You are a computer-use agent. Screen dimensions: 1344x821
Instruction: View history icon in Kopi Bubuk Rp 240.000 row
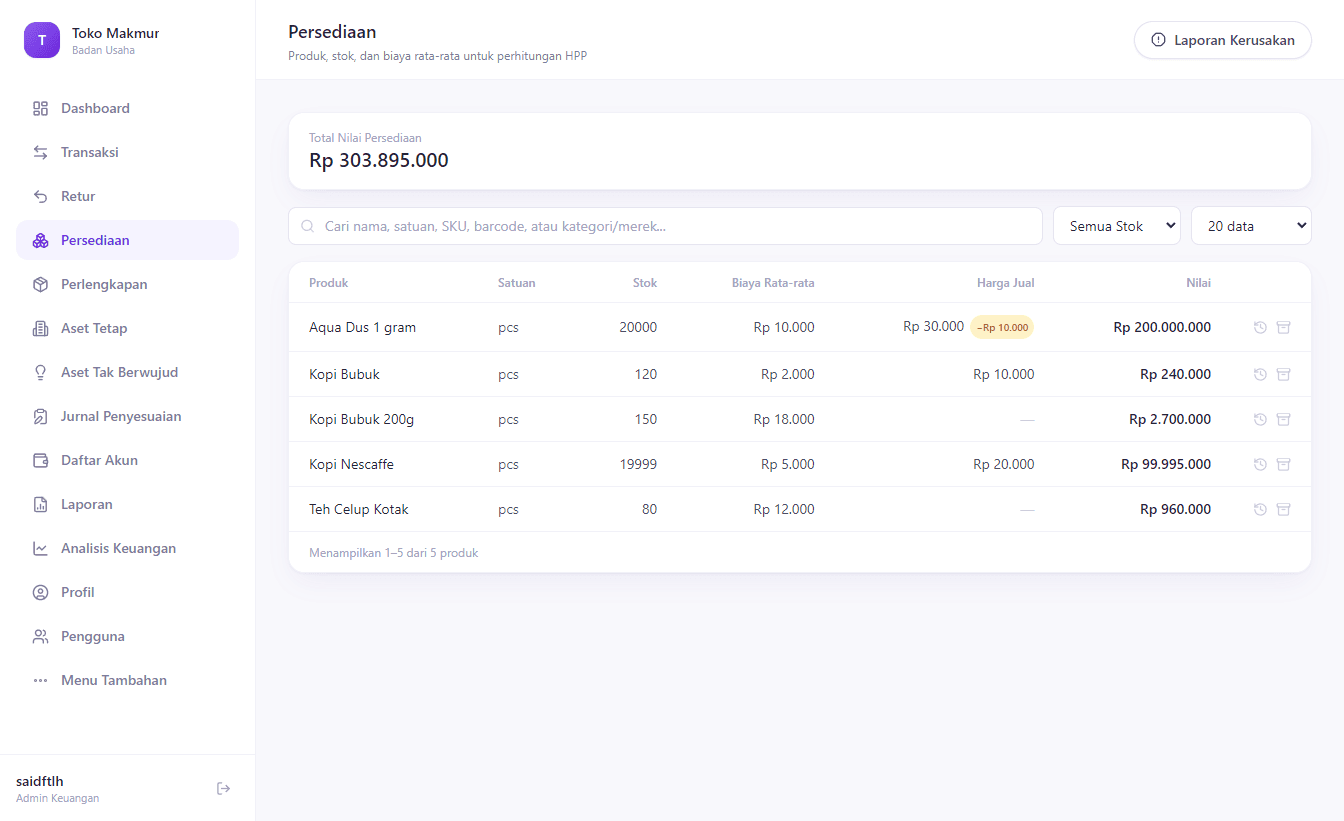(1260, 374)
